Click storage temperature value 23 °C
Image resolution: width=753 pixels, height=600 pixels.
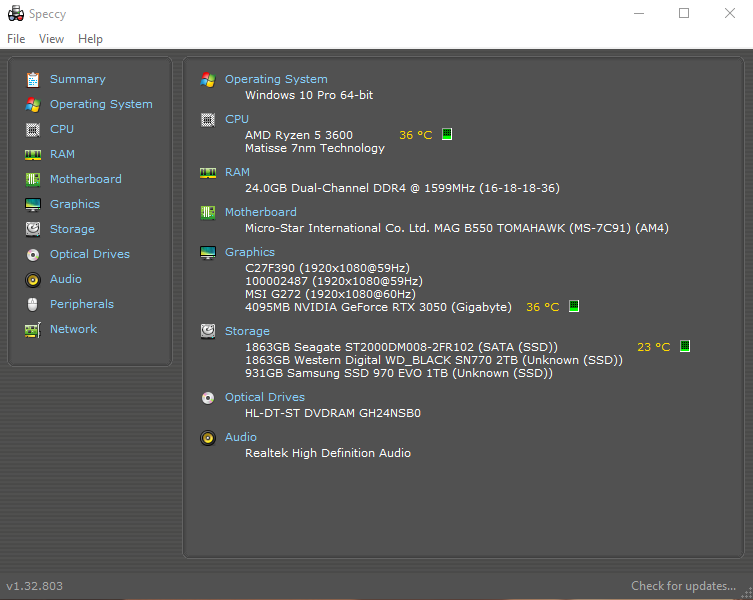tap(654, 347)
